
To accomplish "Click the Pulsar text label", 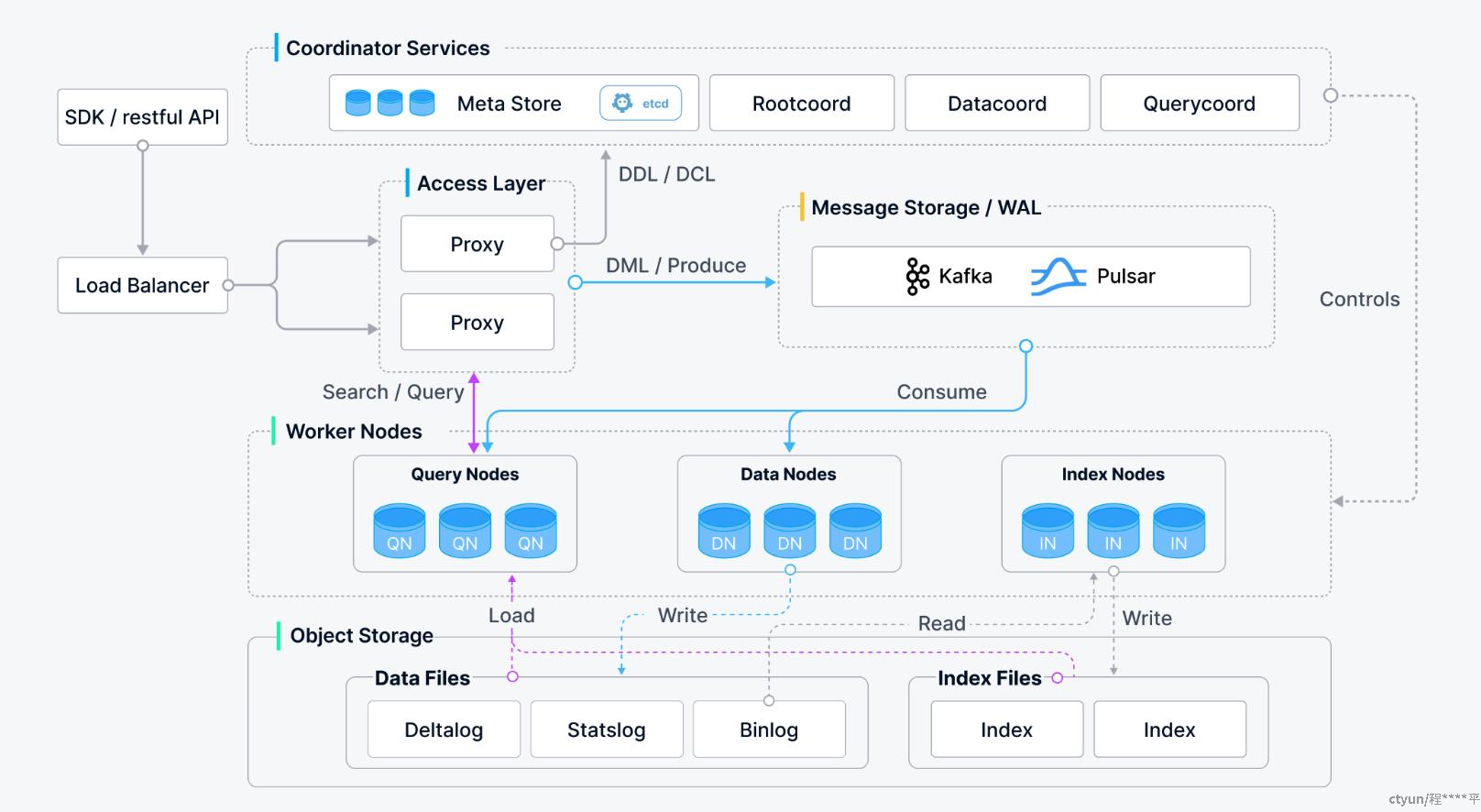I will click(1126, 276).
